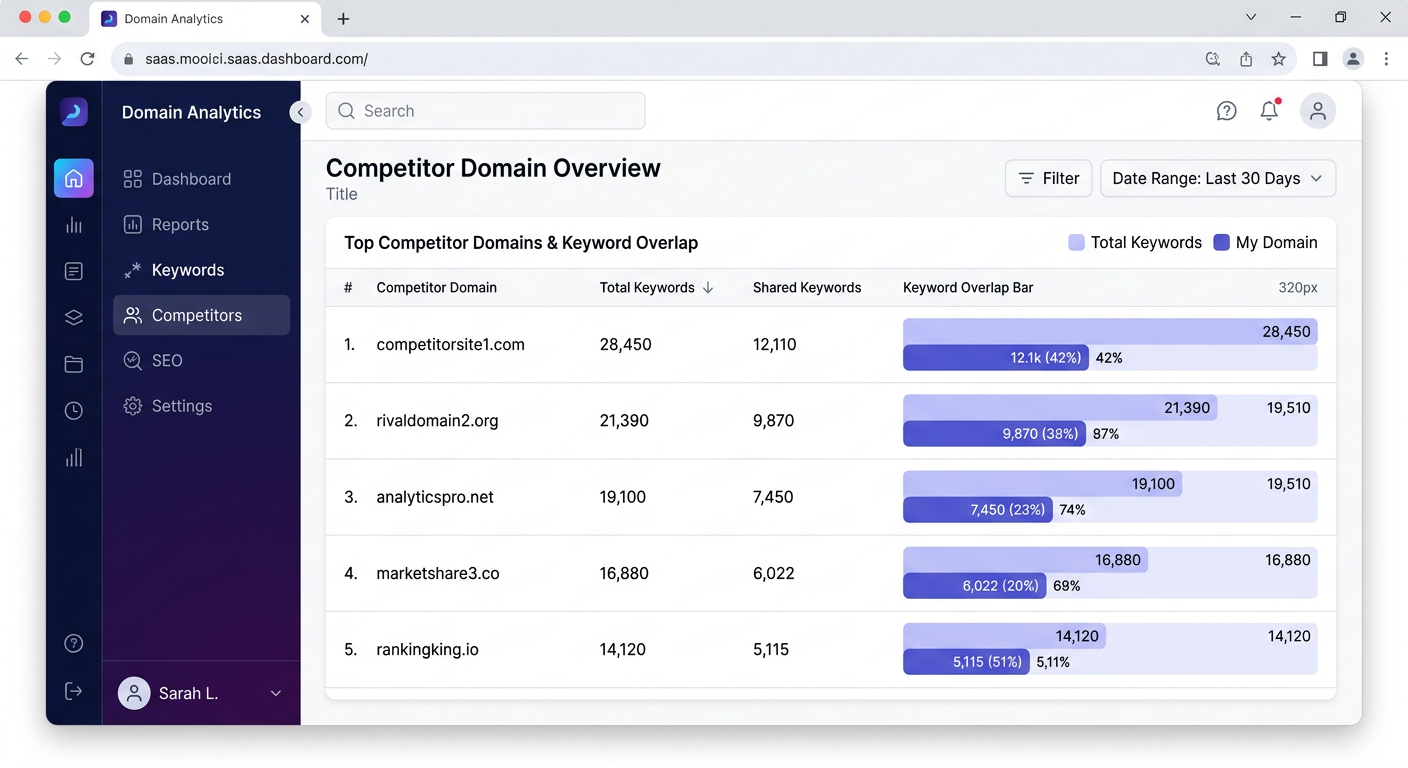Screen dimensions: 1408x768
Task: Open the user profile avatar at top right
Action: tap(1318, 111)
